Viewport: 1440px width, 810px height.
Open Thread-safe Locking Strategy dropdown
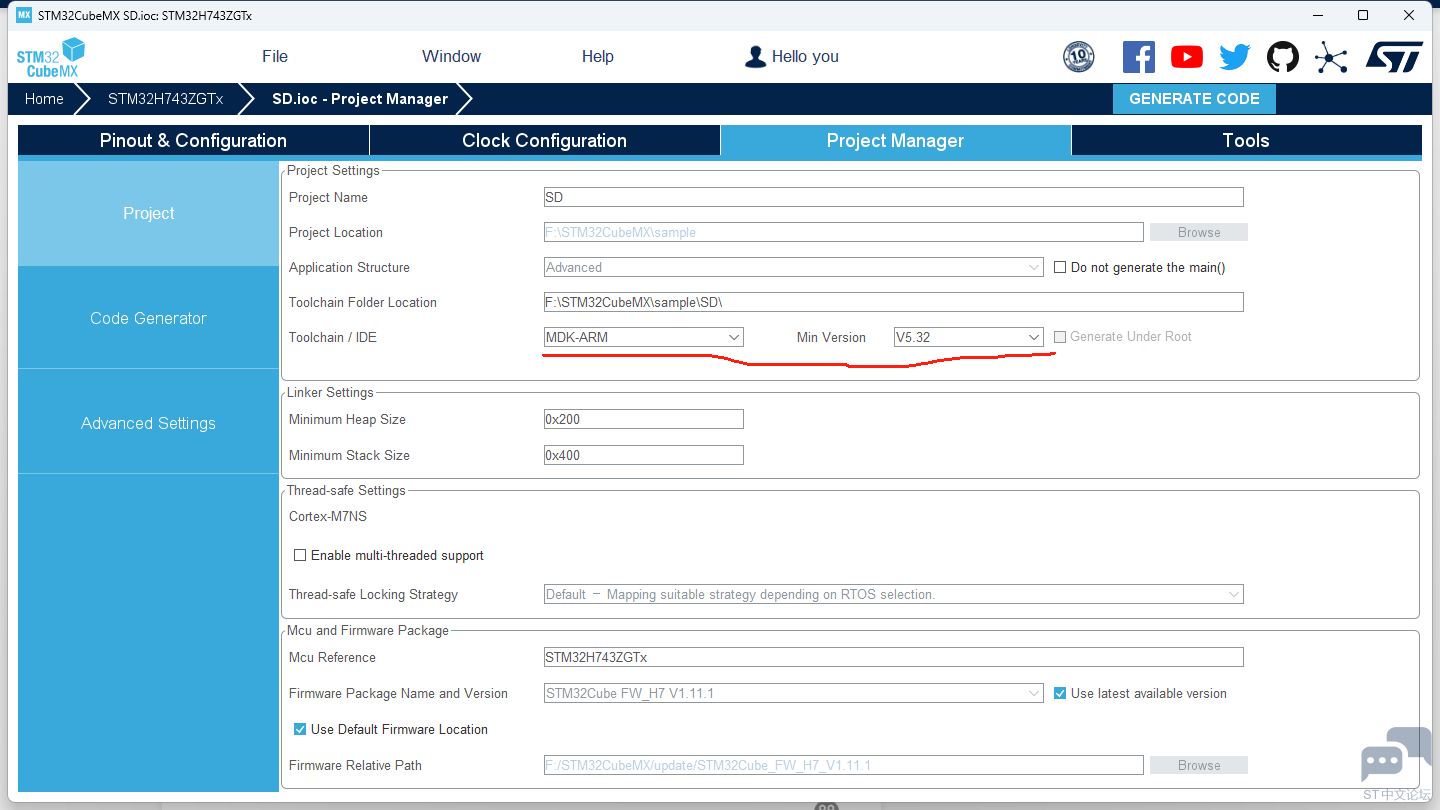tap(893, 594)
